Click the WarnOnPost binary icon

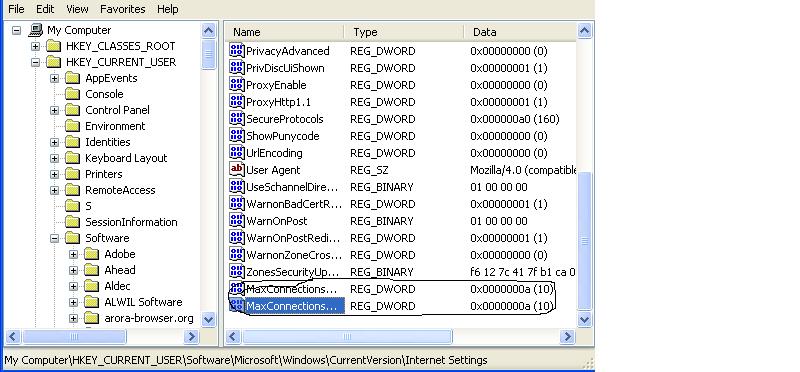click(237, 220)
